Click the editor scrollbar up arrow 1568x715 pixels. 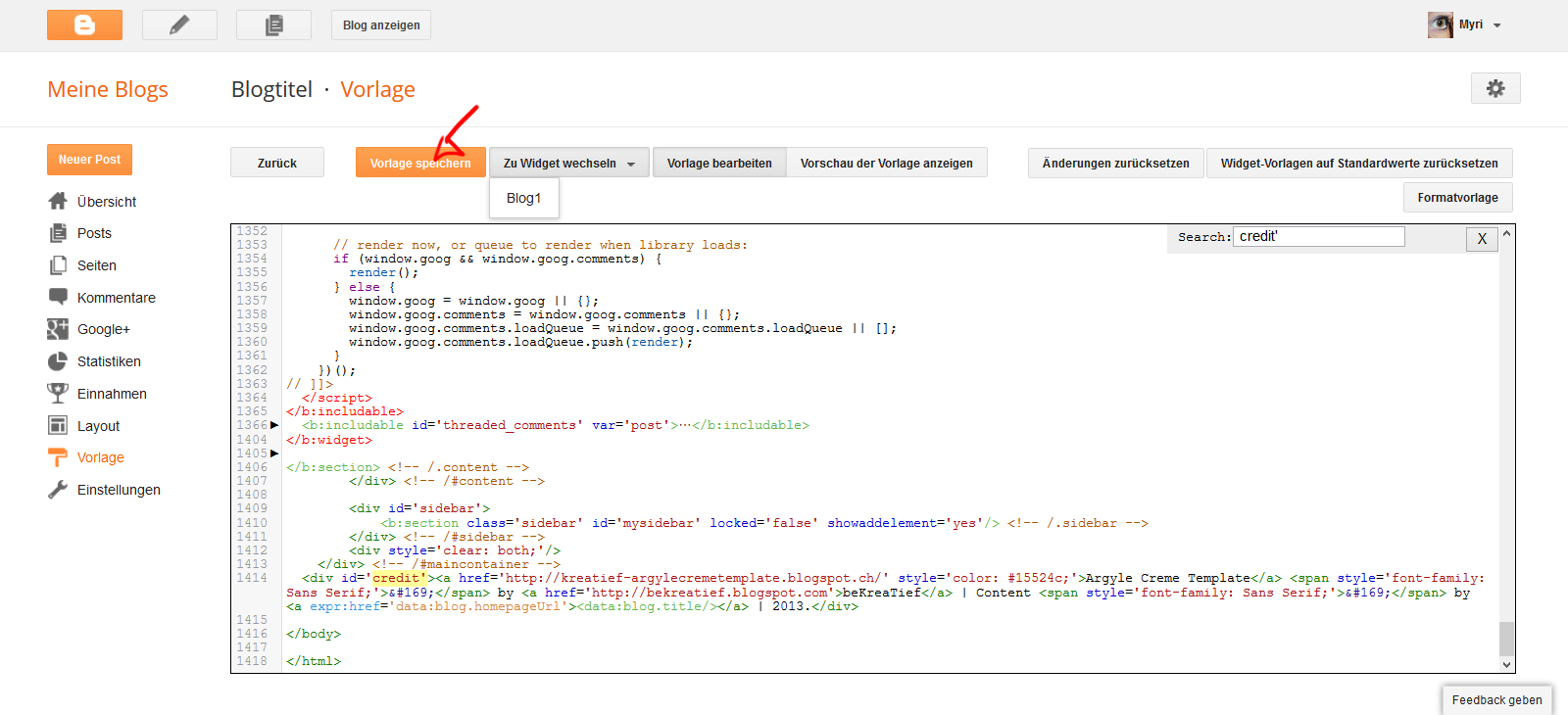1507,233
